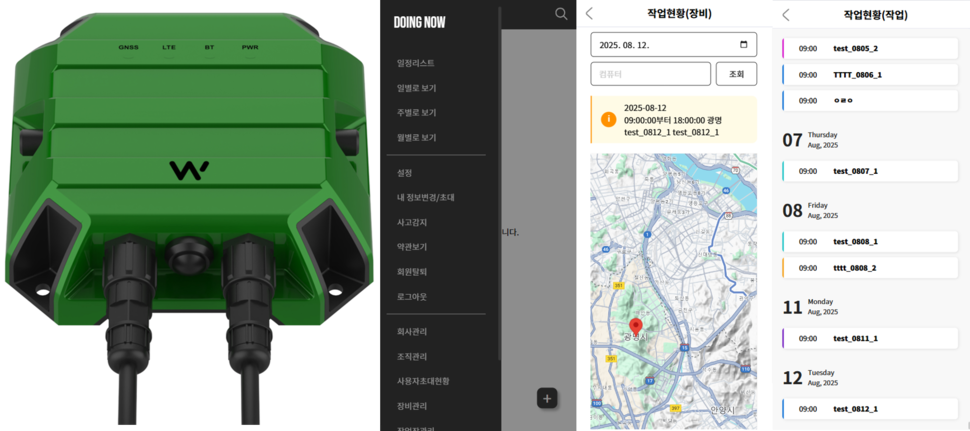970x431 pixels.
Task: Select 월별로 보기 in side menu
Action: 416,137
